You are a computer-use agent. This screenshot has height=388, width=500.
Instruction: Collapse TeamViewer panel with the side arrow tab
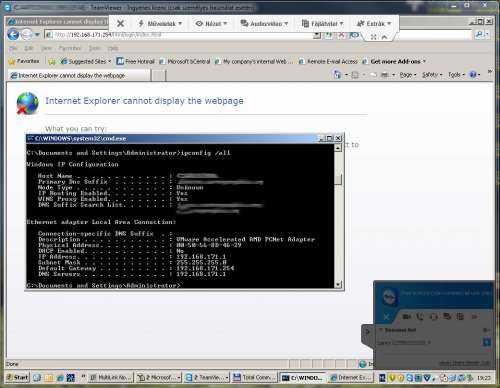[x=367, y=331]
